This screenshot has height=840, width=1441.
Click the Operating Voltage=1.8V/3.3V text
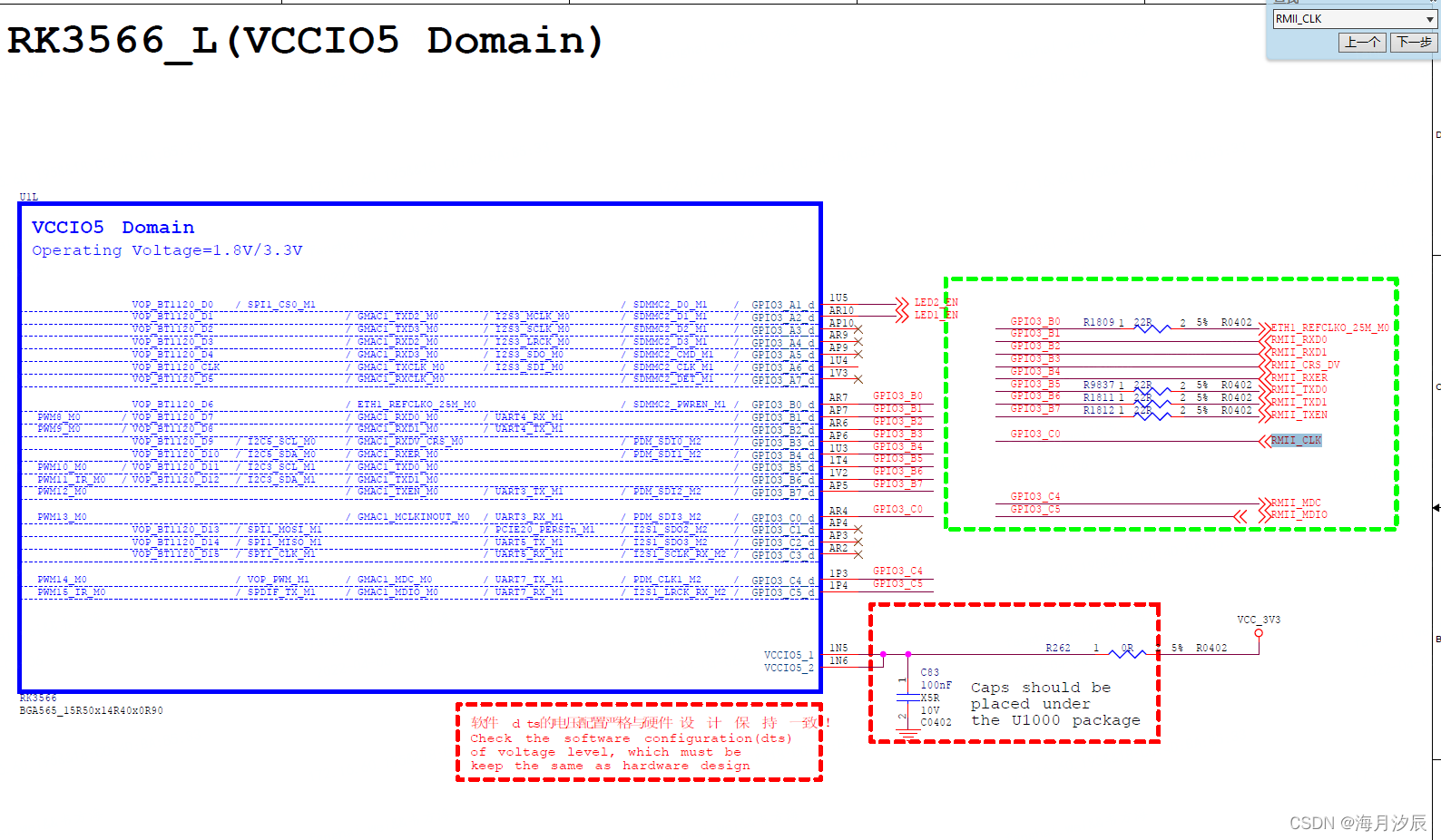click(x=167, y=250)
